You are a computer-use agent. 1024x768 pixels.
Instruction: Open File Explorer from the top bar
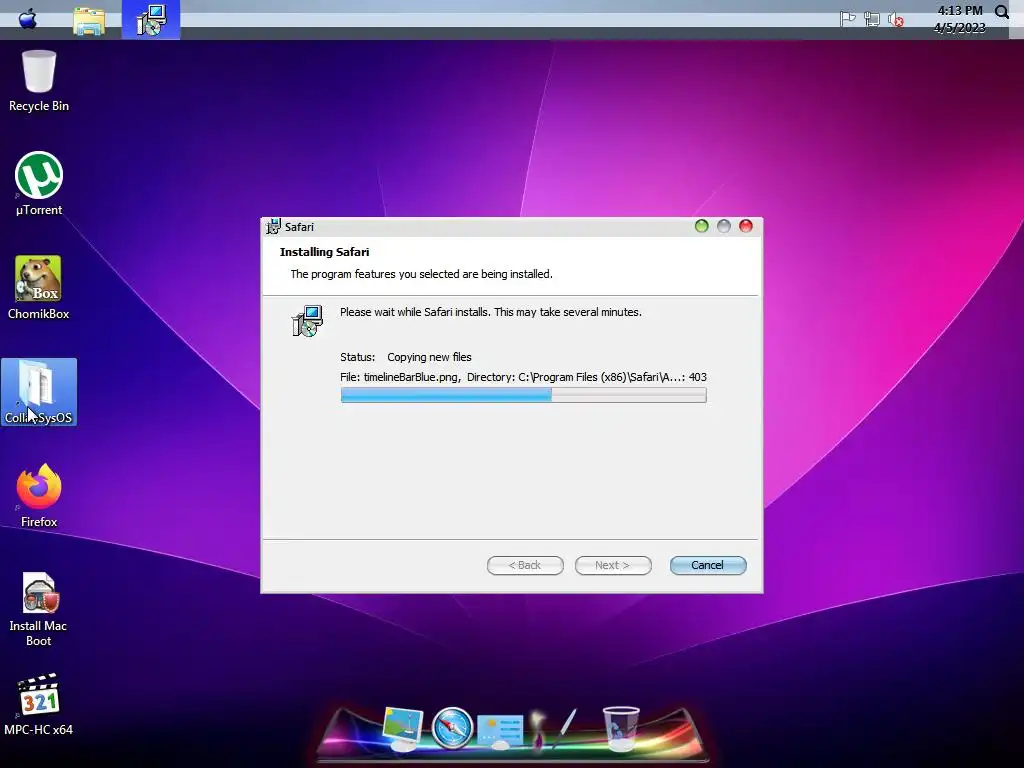click(89, 20)
